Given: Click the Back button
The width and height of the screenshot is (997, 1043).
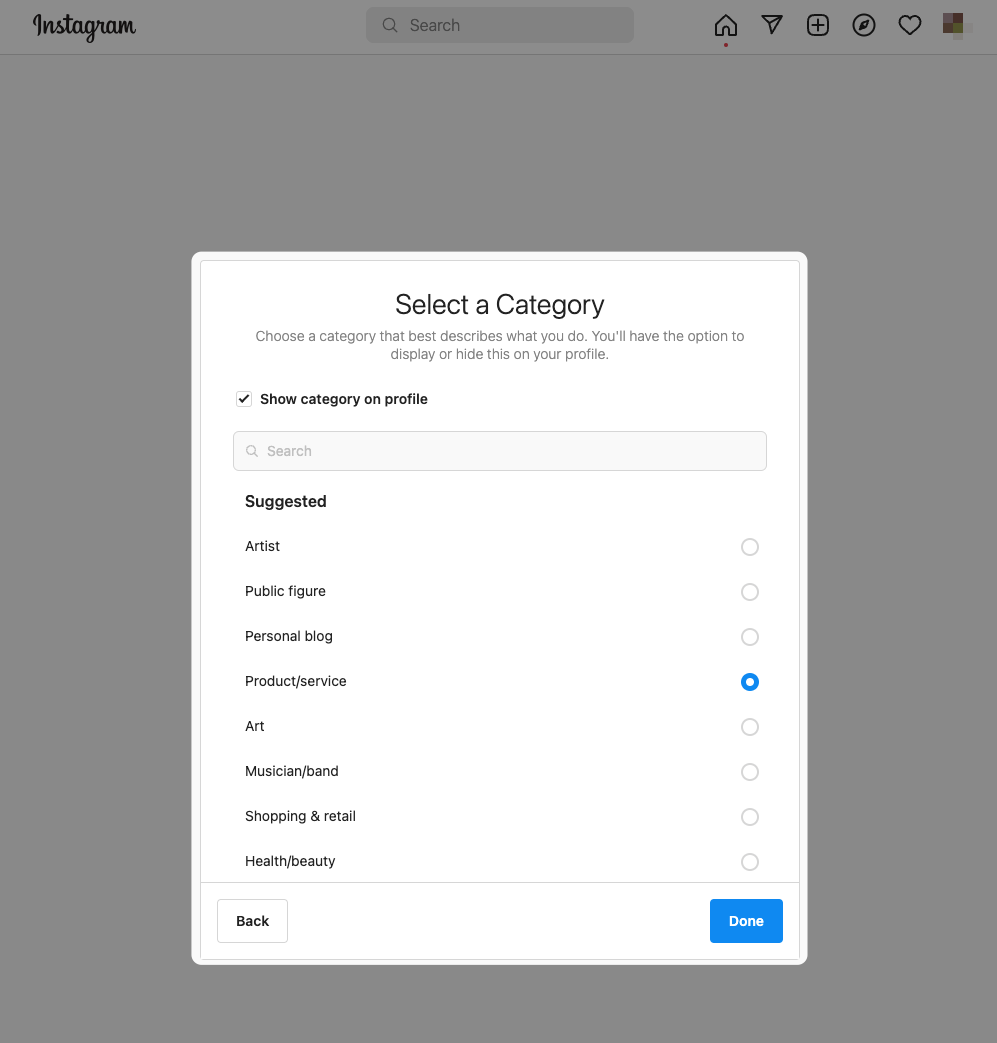Looking at the screenshot, I should pyautogui.click(x=252, y=921).
